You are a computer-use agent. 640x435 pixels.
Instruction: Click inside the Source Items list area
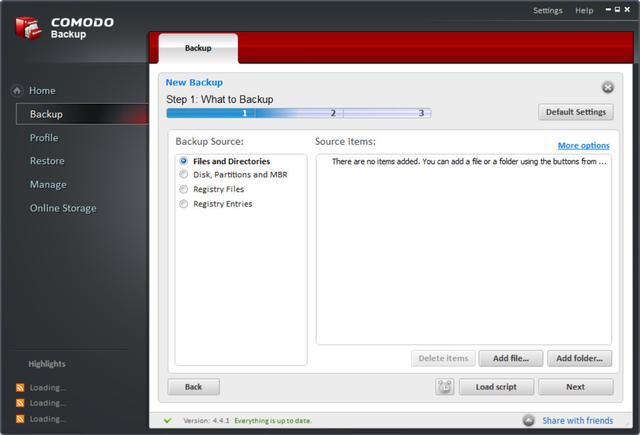[x=463, y=260]
